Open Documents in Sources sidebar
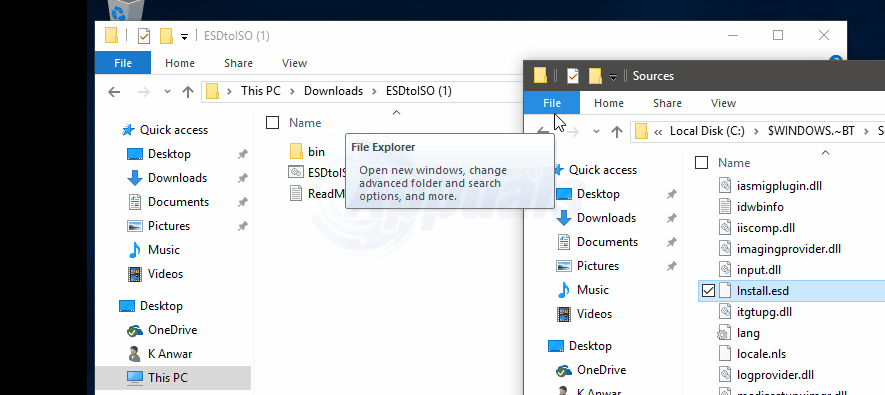This screenshot has height=395, width=885. [607, 242]
